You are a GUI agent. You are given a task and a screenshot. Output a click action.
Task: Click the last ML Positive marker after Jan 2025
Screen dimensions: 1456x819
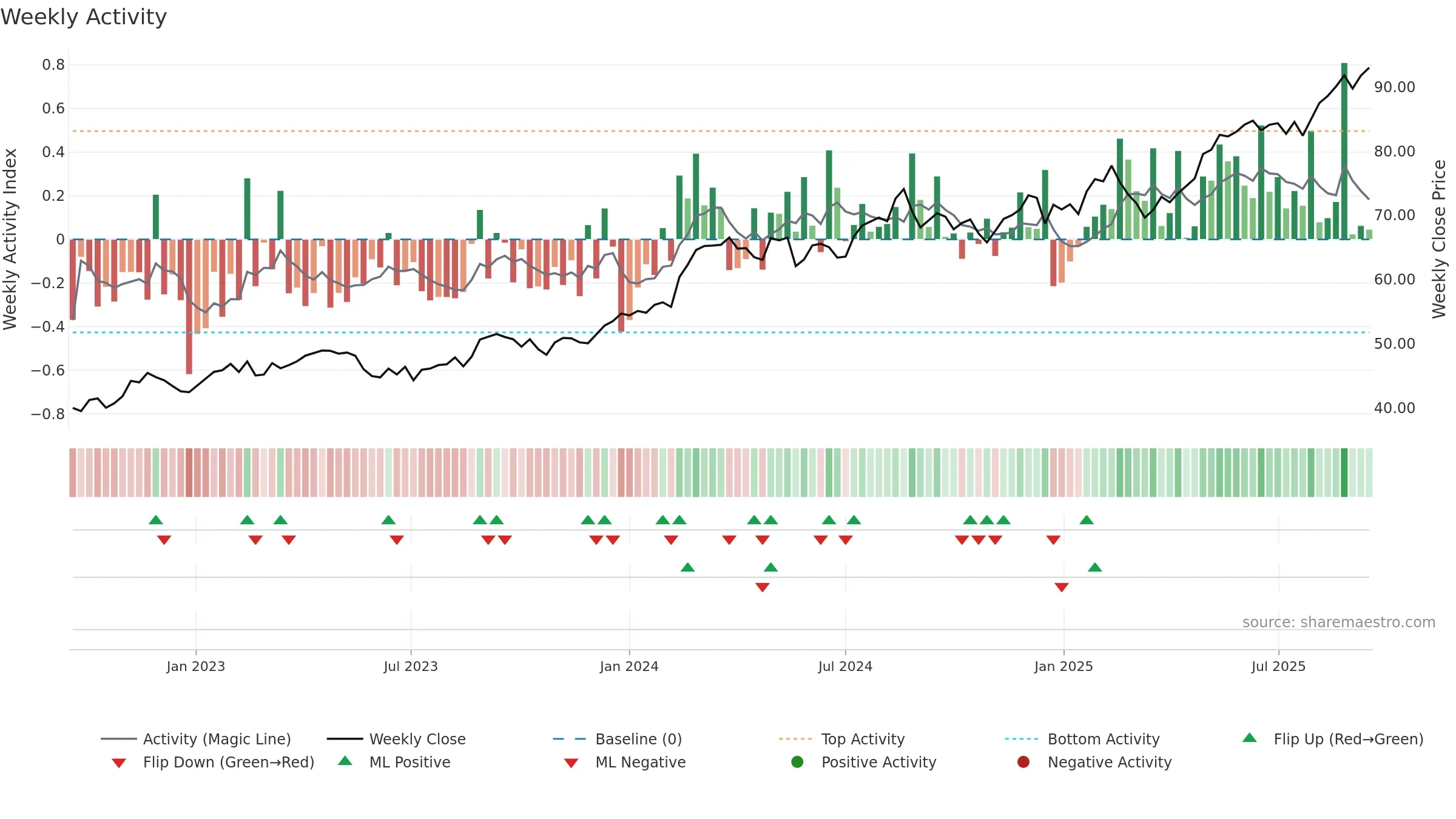tap(1095, 567)
